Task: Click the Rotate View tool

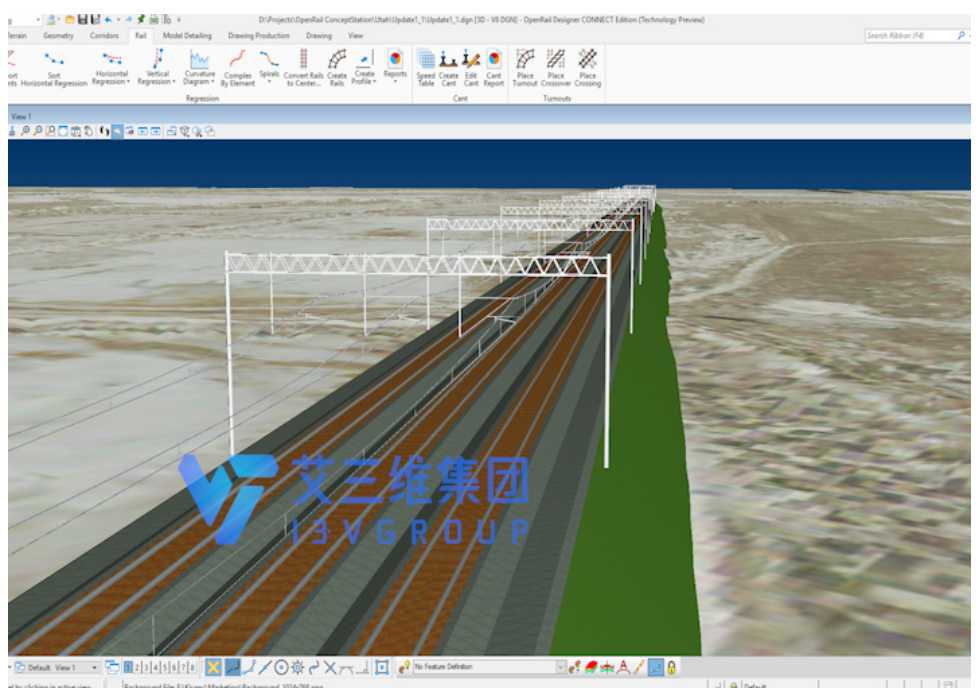Action: click(76, 131)
